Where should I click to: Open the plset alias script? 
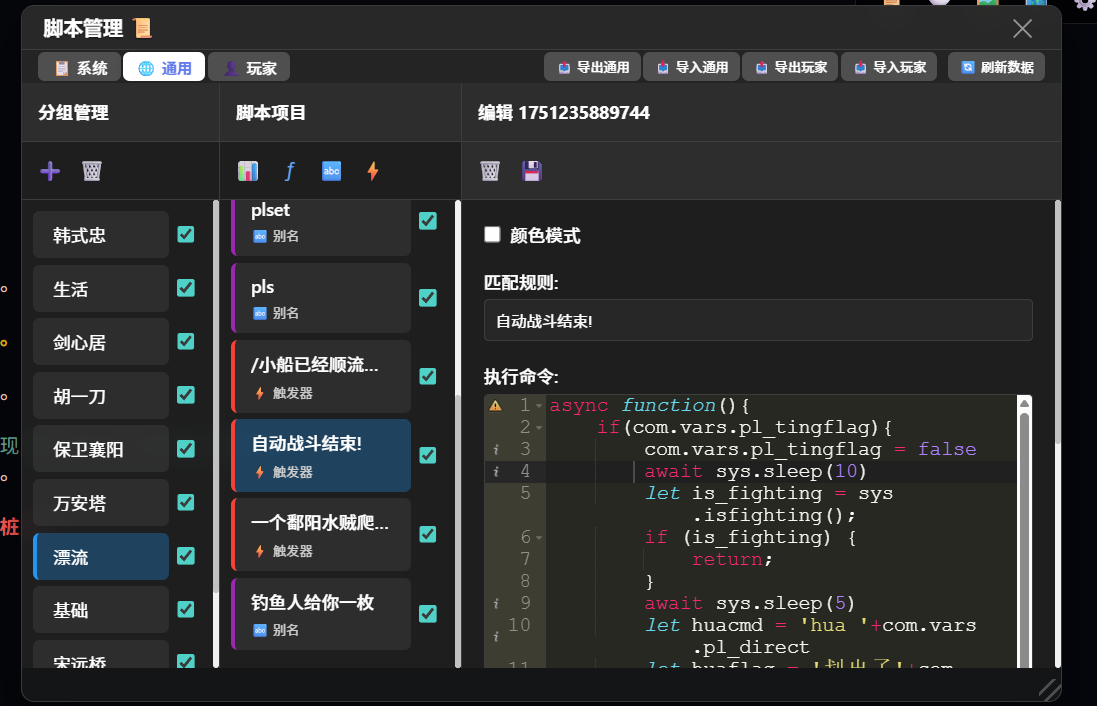click(321, 228)
